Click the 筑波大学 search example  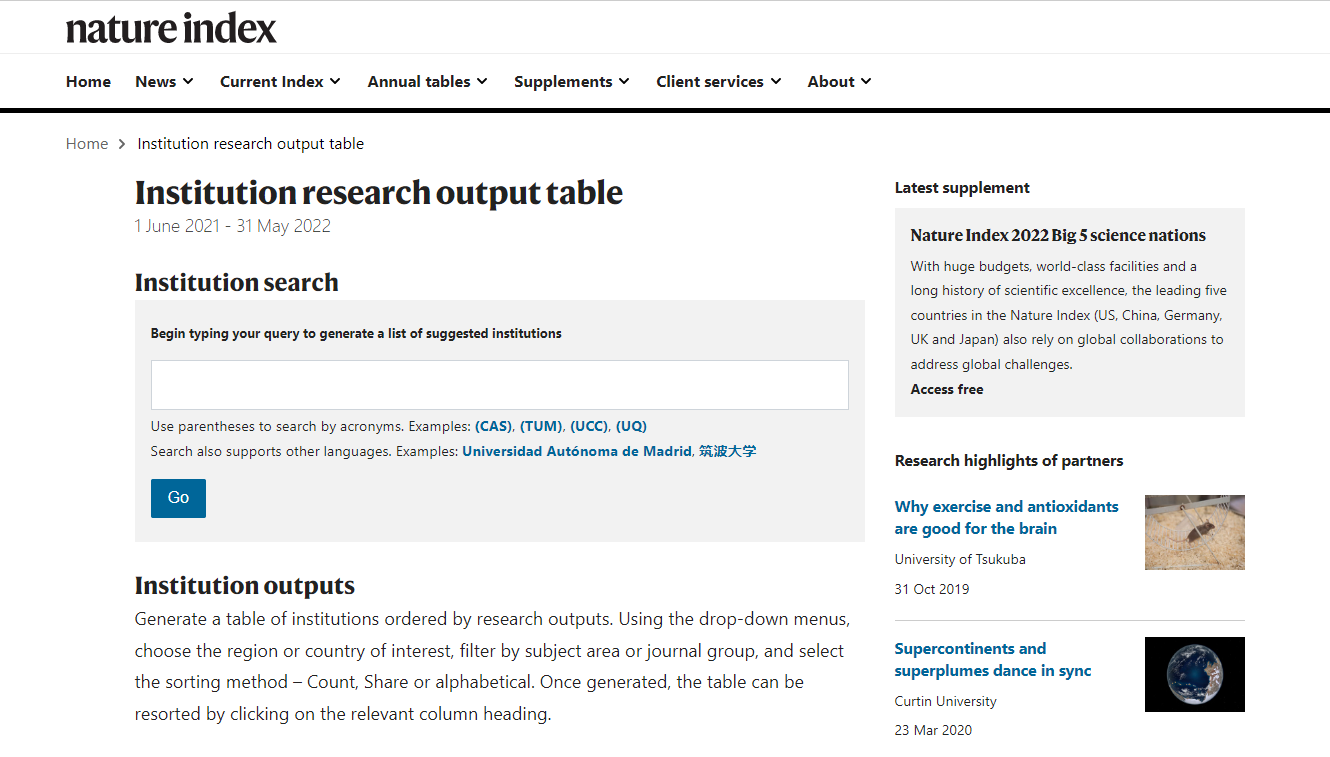727,452
